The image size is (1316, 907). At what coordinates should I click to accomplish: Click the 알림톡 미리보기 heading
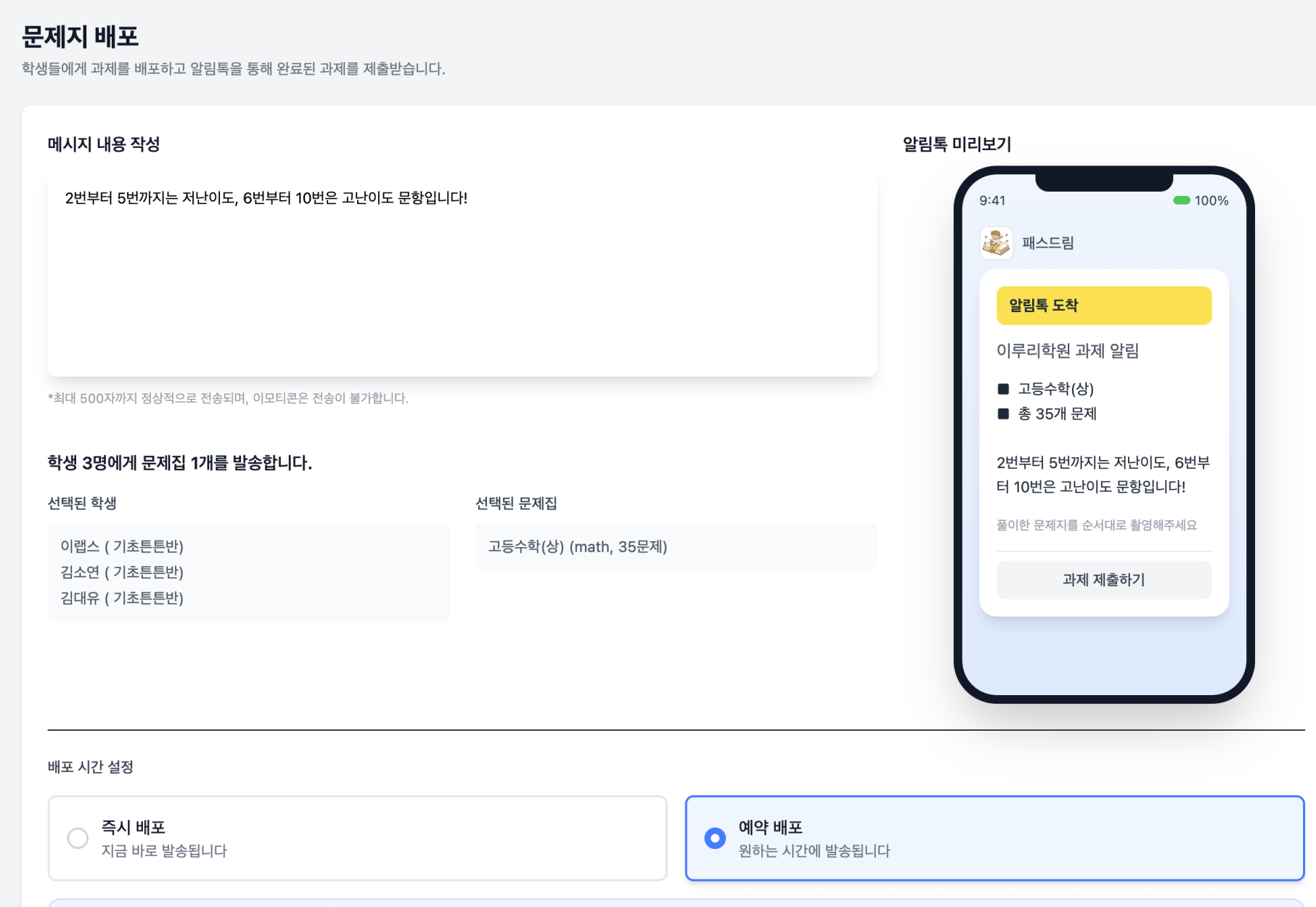tap(957, 144)
